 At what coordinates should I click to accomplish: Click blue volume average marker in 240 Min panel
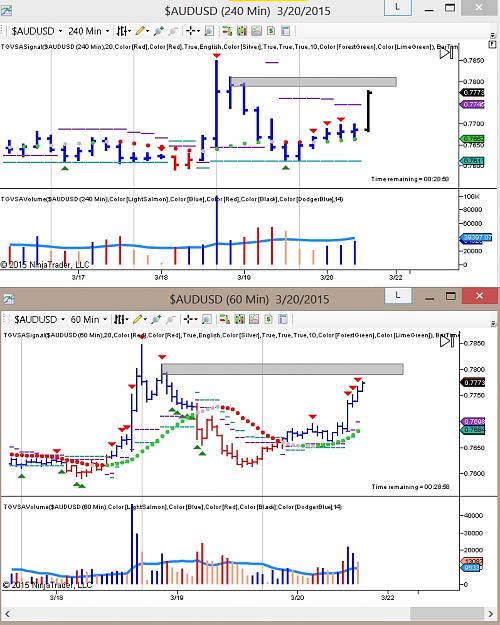477,238
